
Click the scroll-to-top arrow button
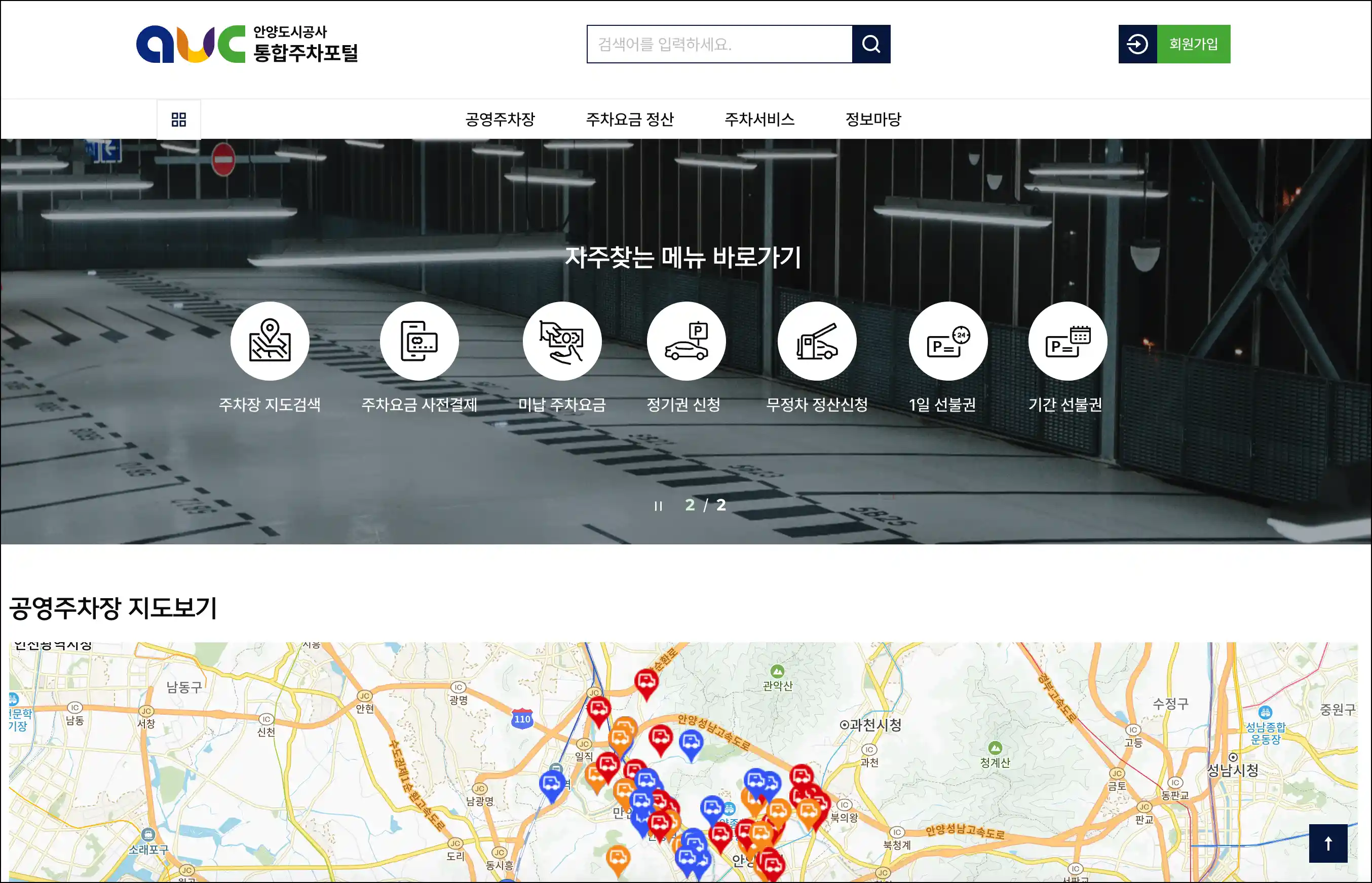click(x=1327, y=843)
